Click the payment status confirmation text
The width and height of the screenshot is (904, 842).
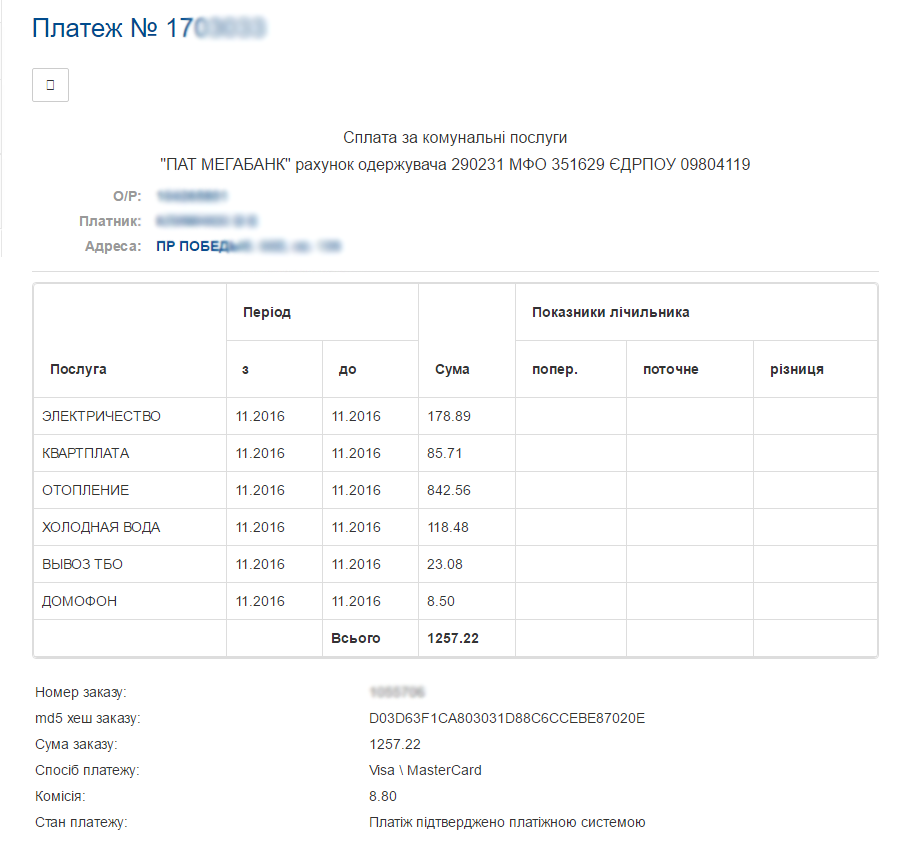point(507,822)
